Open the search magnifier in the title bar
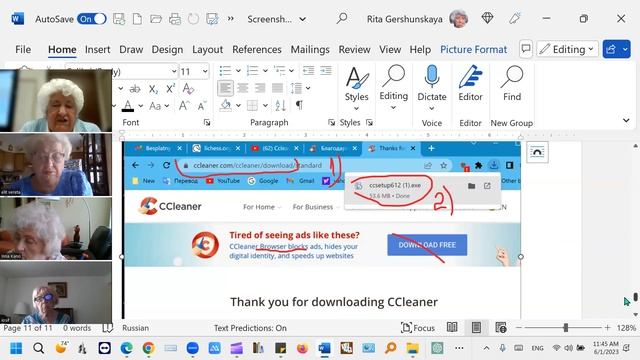 pyautogui.click(x=342, y=18)
